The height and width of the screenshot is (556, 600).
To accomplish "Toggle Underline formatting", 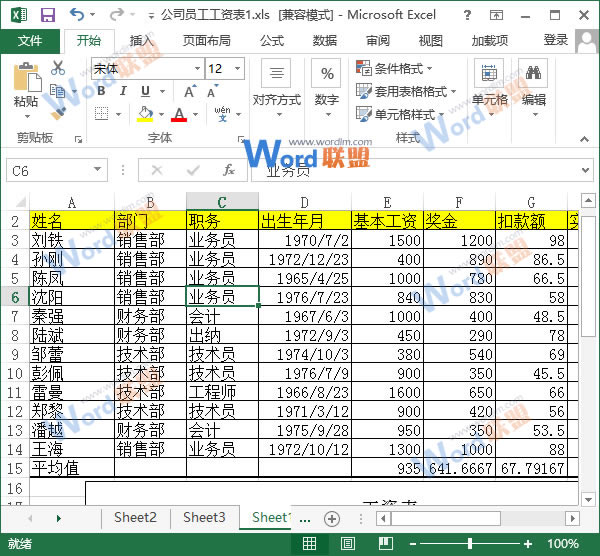I will [x=143, y=91].
